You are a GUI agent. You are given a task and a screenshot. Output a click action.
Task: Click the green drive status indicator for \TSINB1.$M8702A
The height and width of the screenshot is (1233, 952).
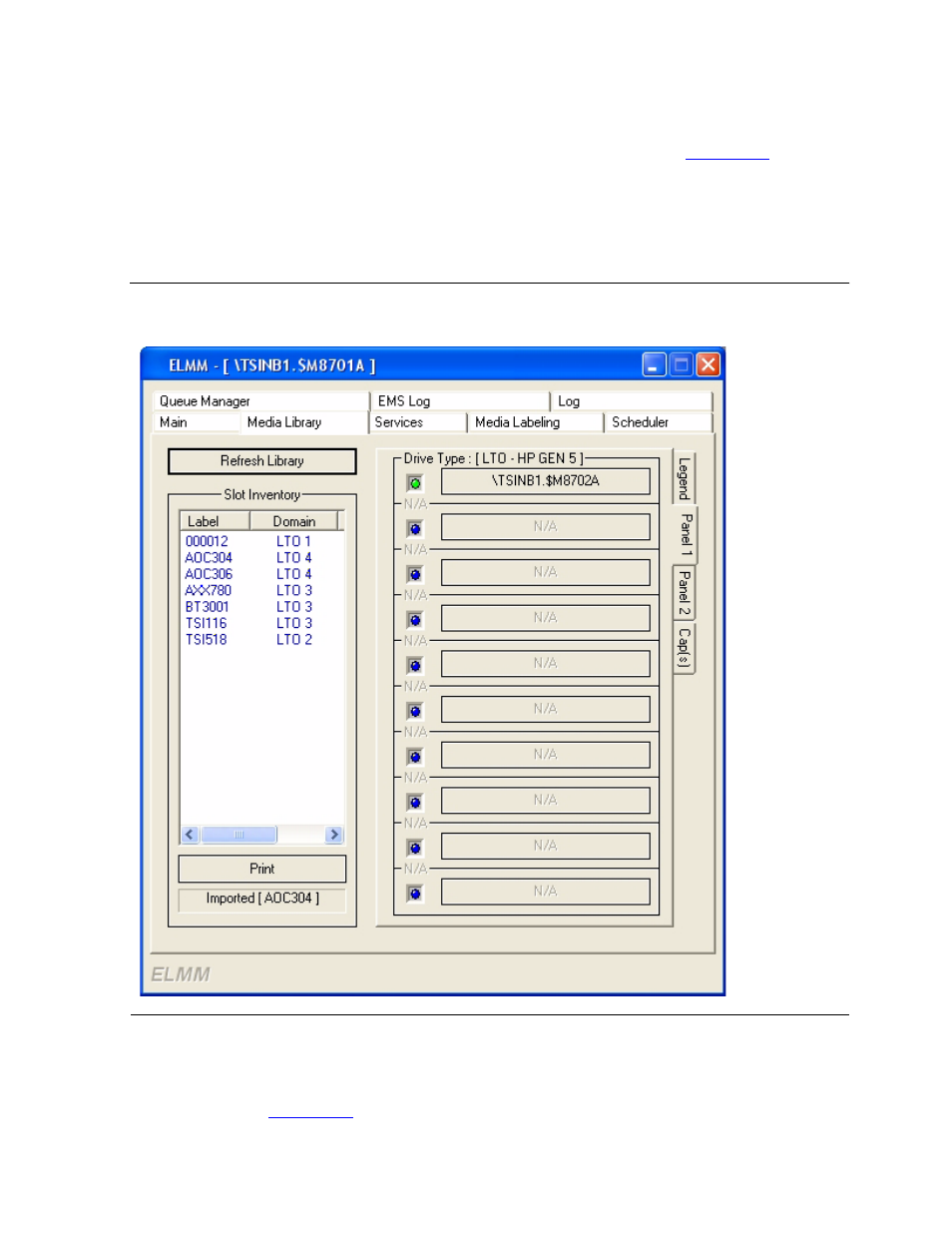(x=415, y=483)
